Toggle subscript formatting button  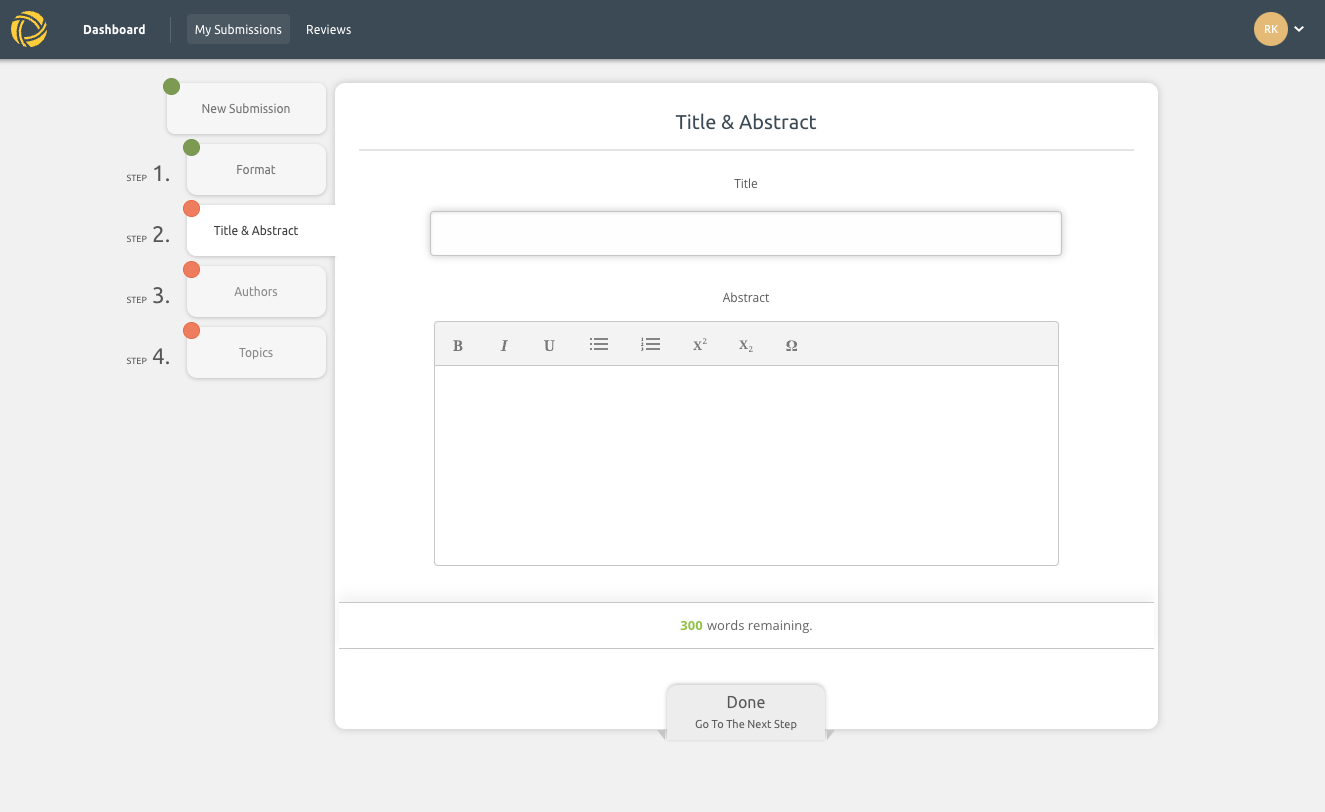pos(746,346)
